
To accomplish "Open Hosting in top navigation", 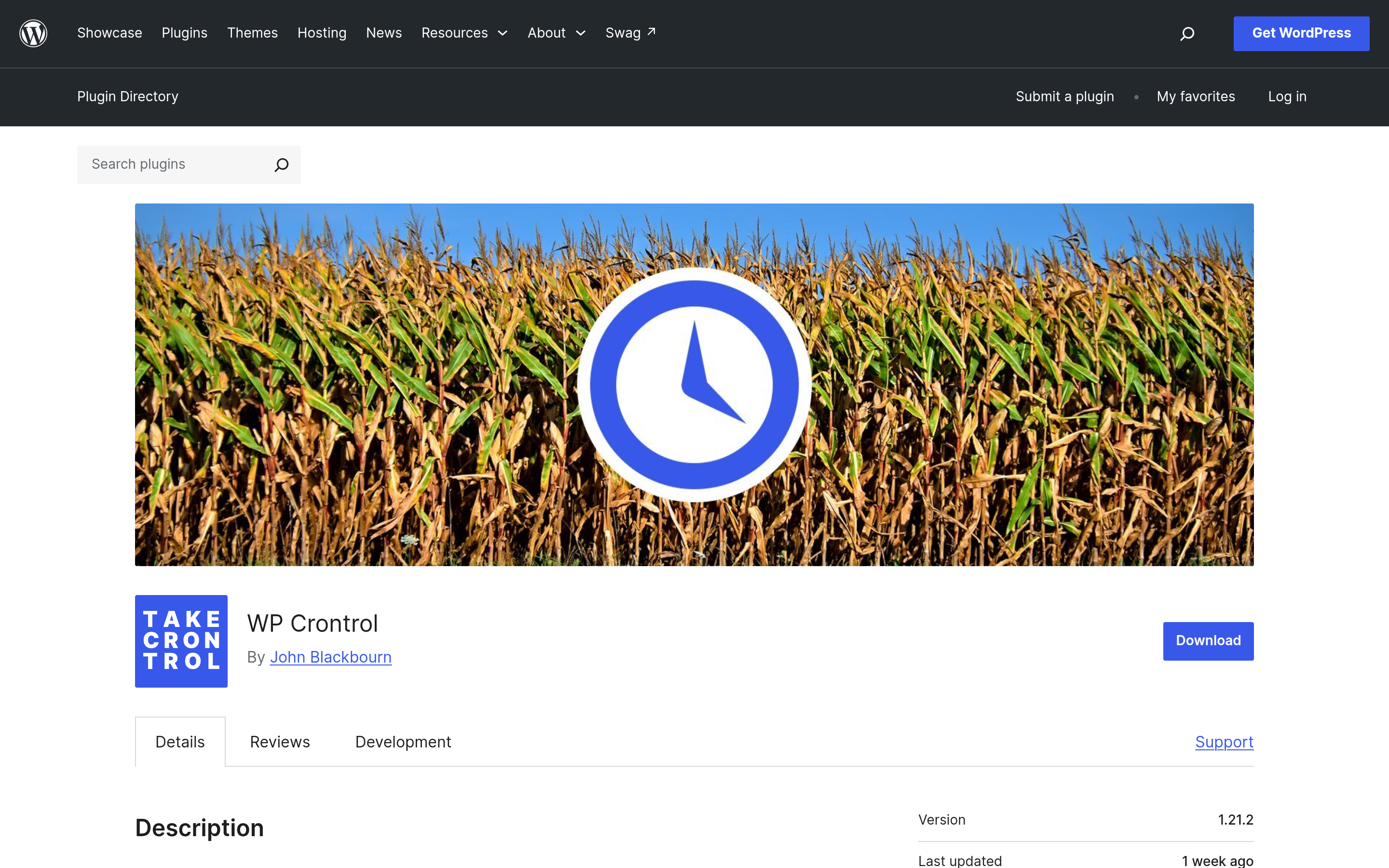I will tap(322, 33).
